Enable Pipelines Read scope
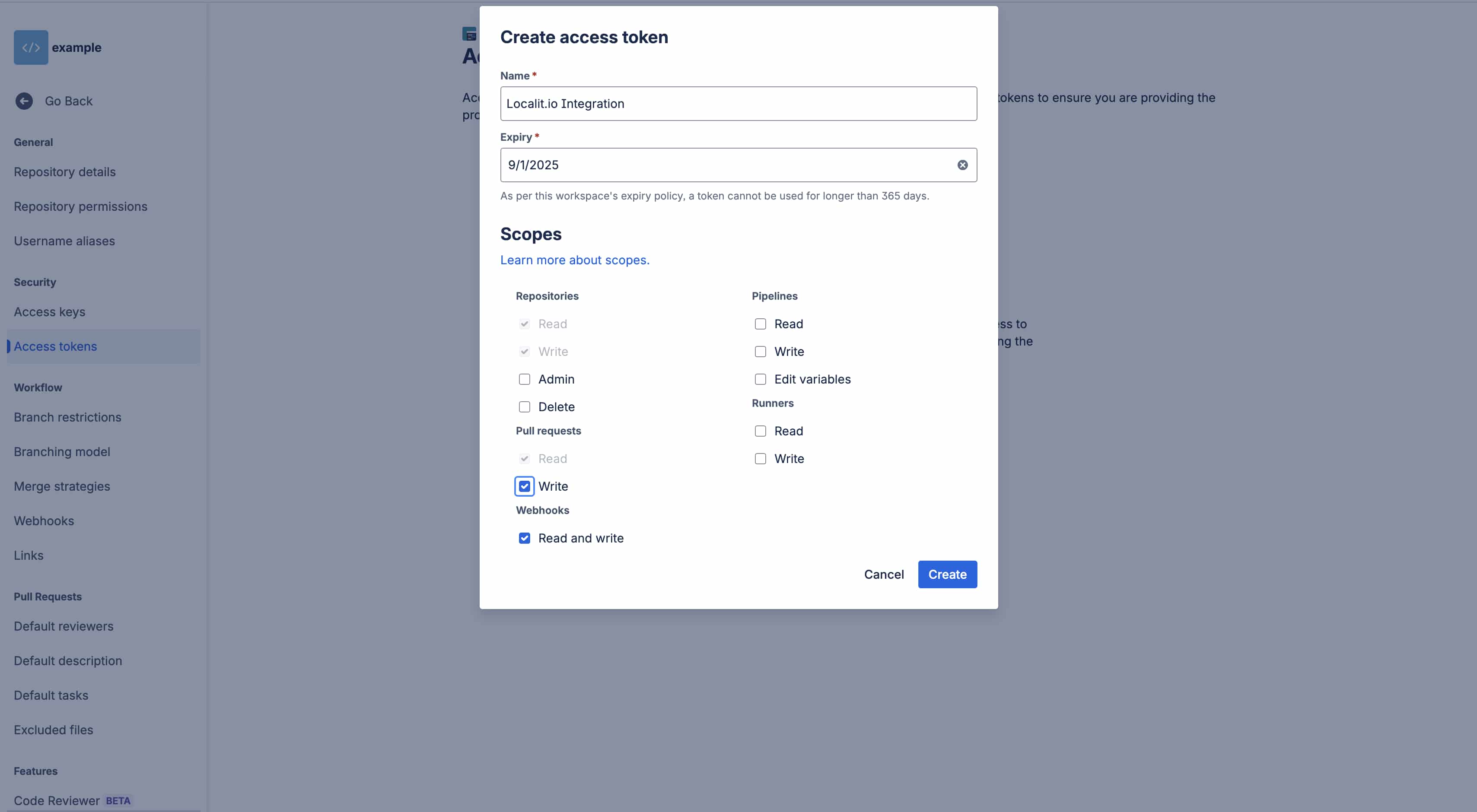Viewport: 1477px width, 812px height. [760, 324]
